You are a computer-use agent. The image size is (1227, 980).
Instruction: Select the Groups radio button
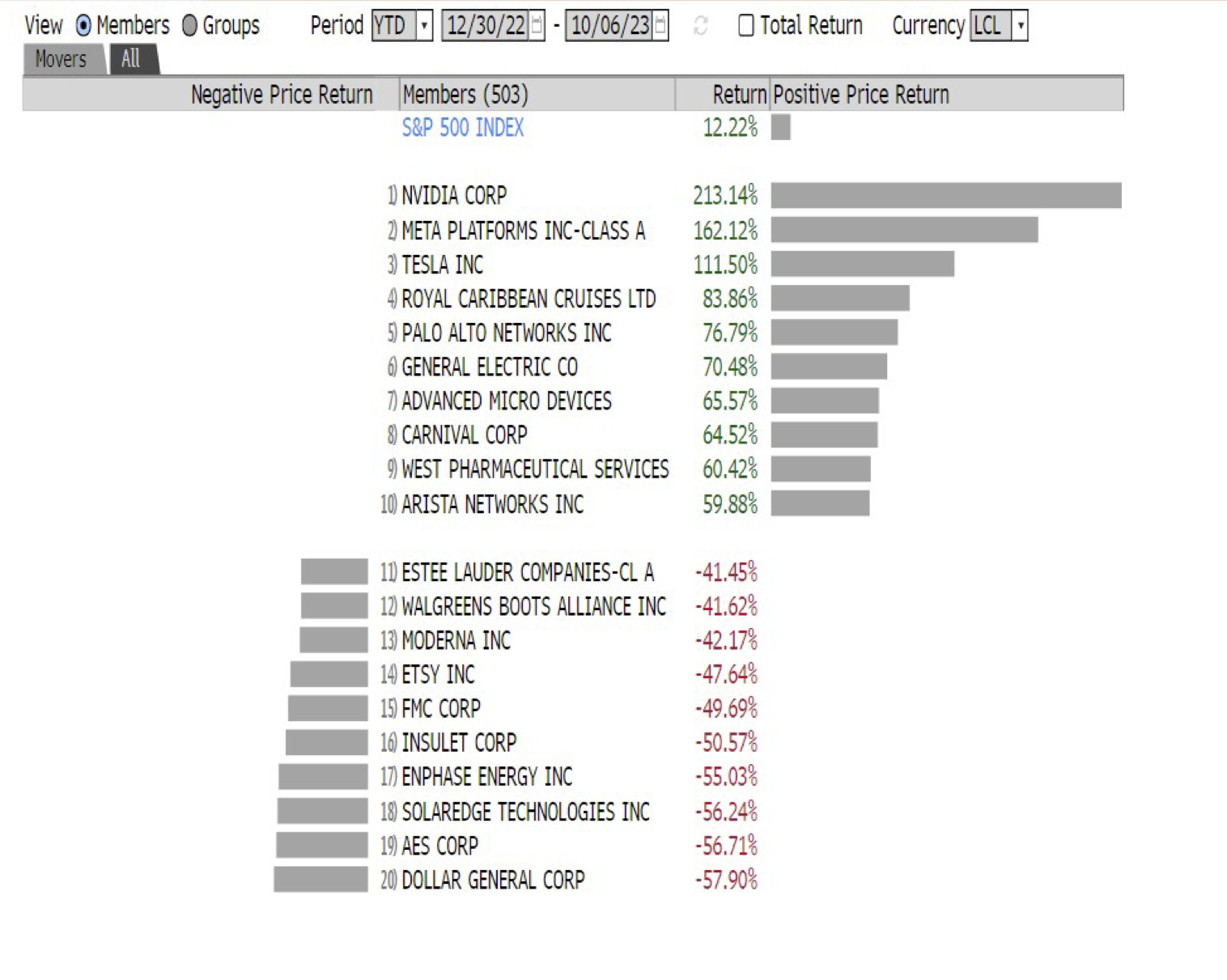[x=189, y=26]
